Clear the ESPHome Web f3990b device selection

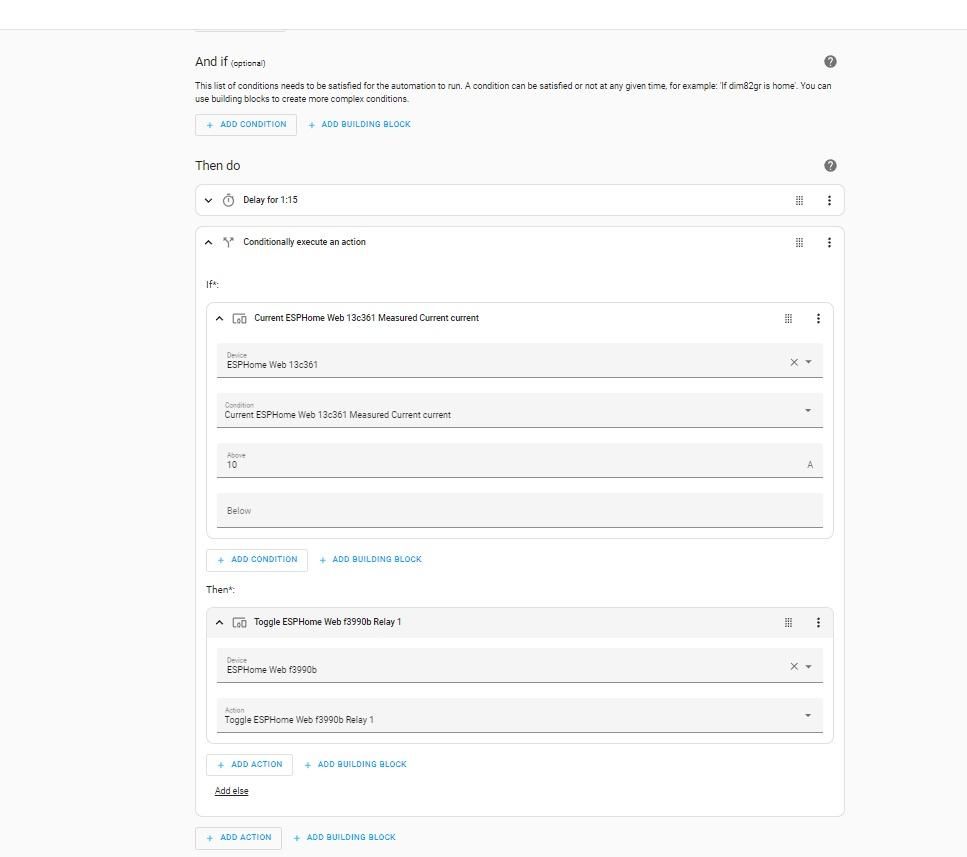[x=794, y=666]
